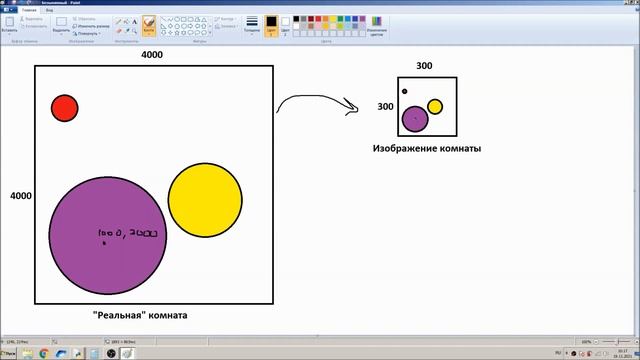
Task: Expand the shapes gallery with its bottom arrow
Action: tap(210, 32)
